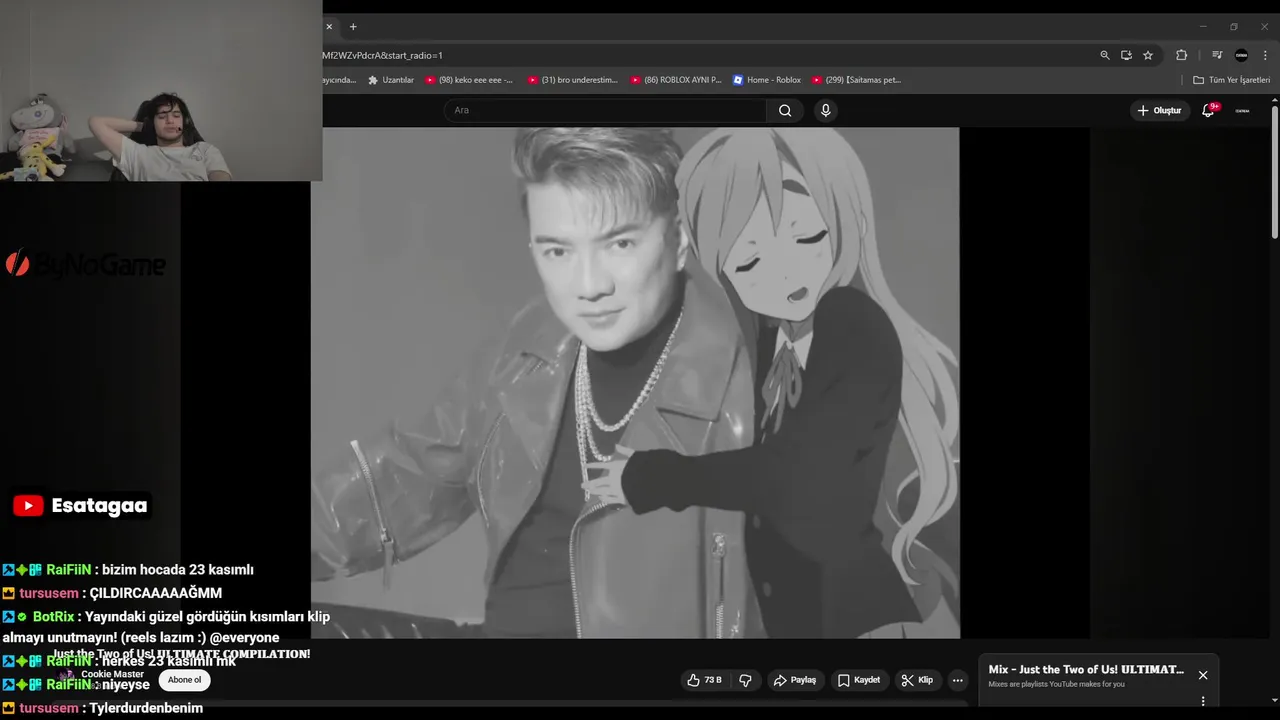Click the YouTube search magnifier button
This screenshot has width=1280, height=720.
pyautogui.click(x=785, y=110)
